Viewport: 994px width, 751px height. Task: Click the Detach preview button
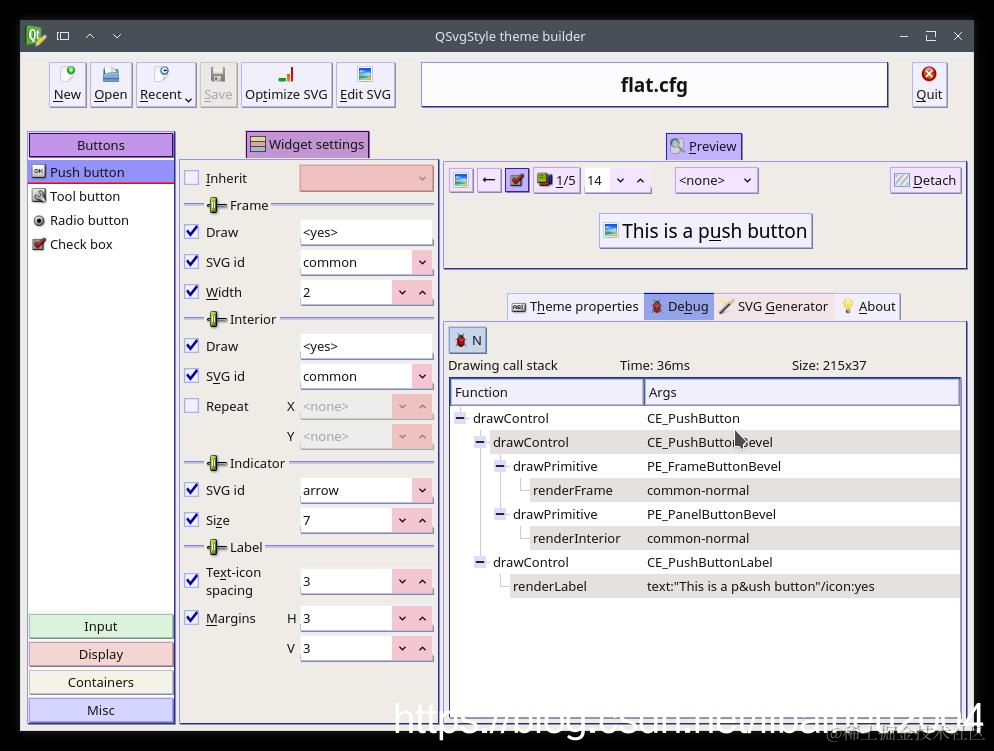pos(926,181)
